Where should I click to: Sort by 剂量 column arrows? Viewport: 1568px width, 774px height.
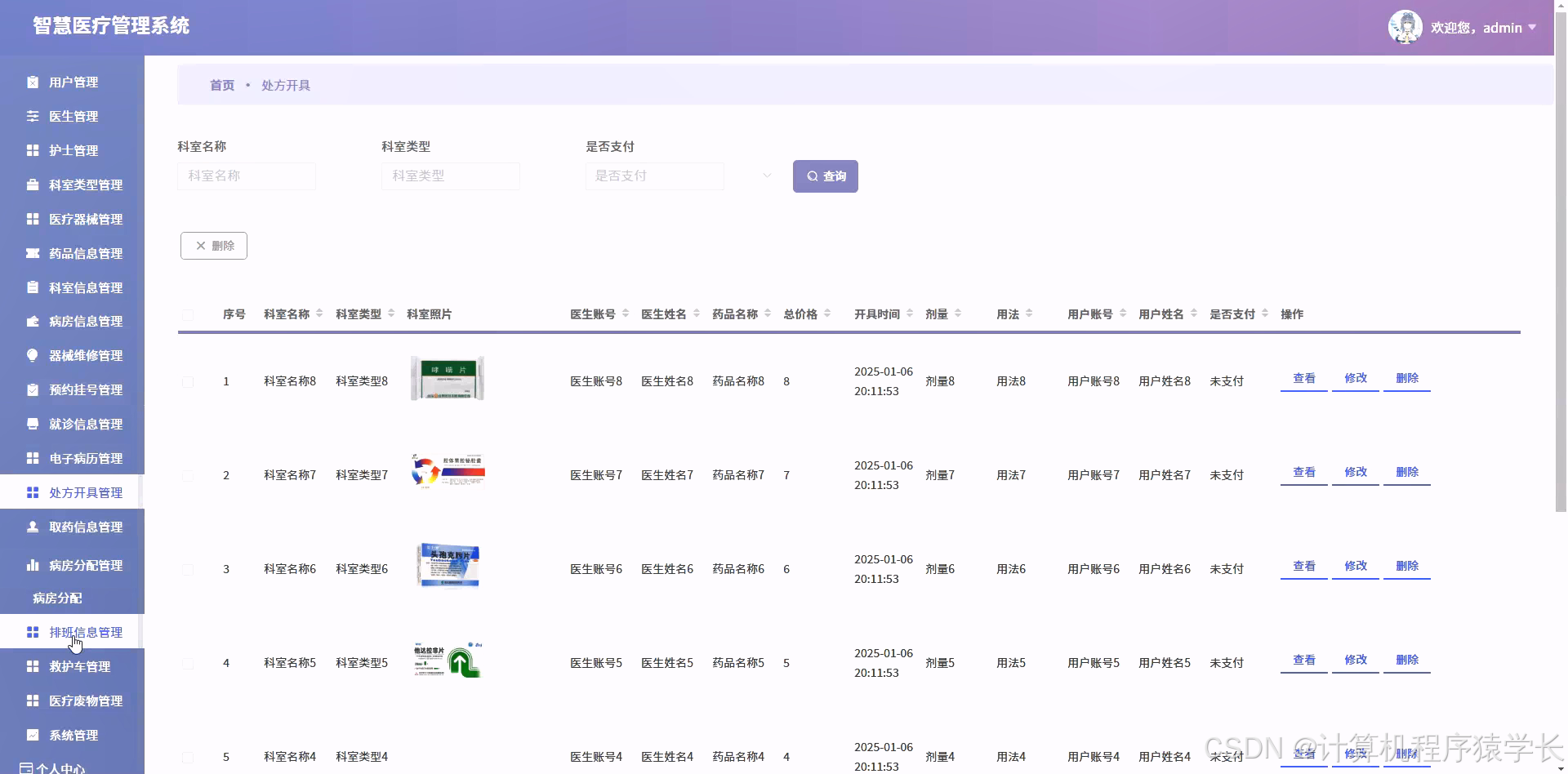(x=958, y=314)
